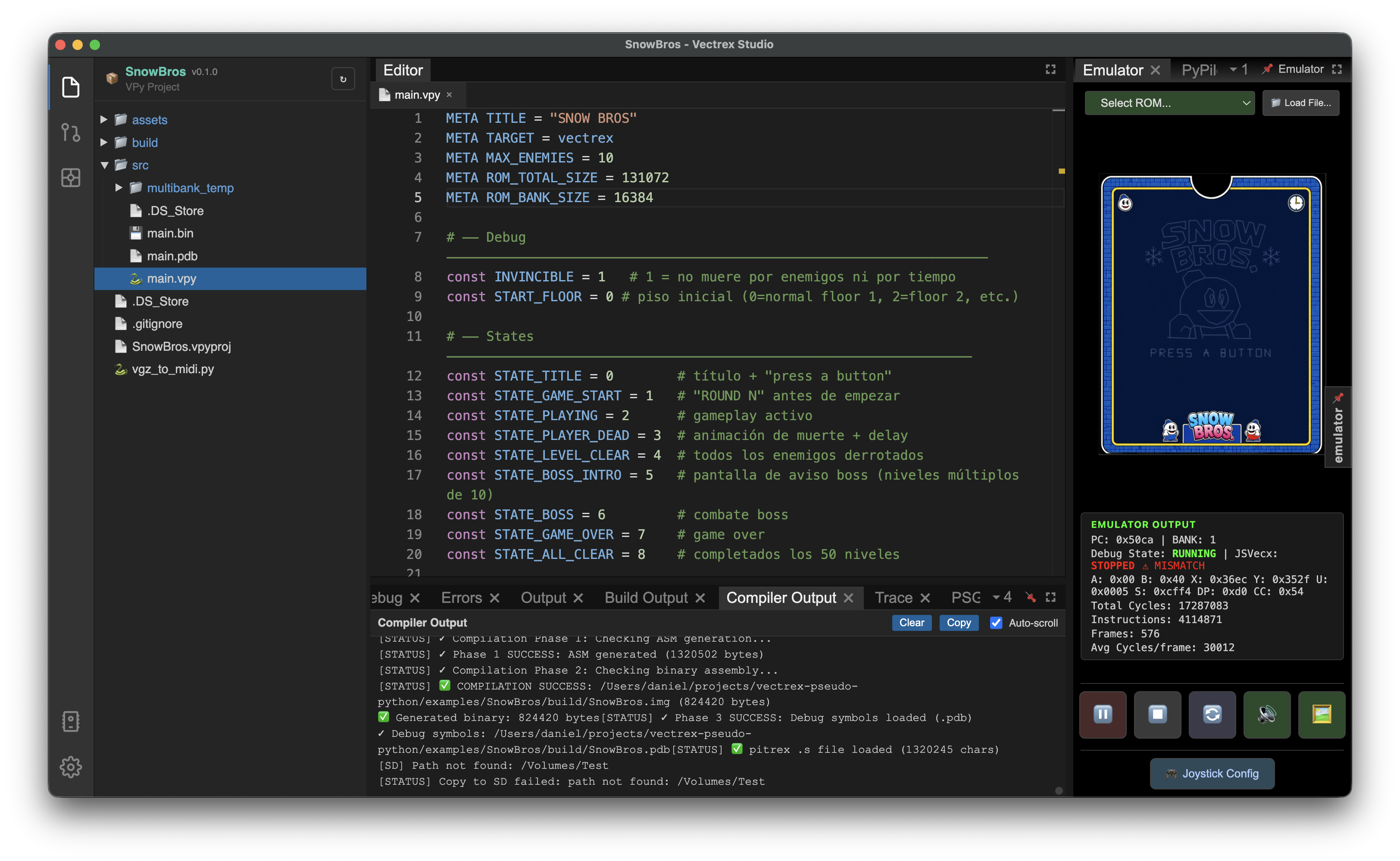1400x861 pixels.
Task: Click the SnowBros project title
Action: (x=155, y=71)
